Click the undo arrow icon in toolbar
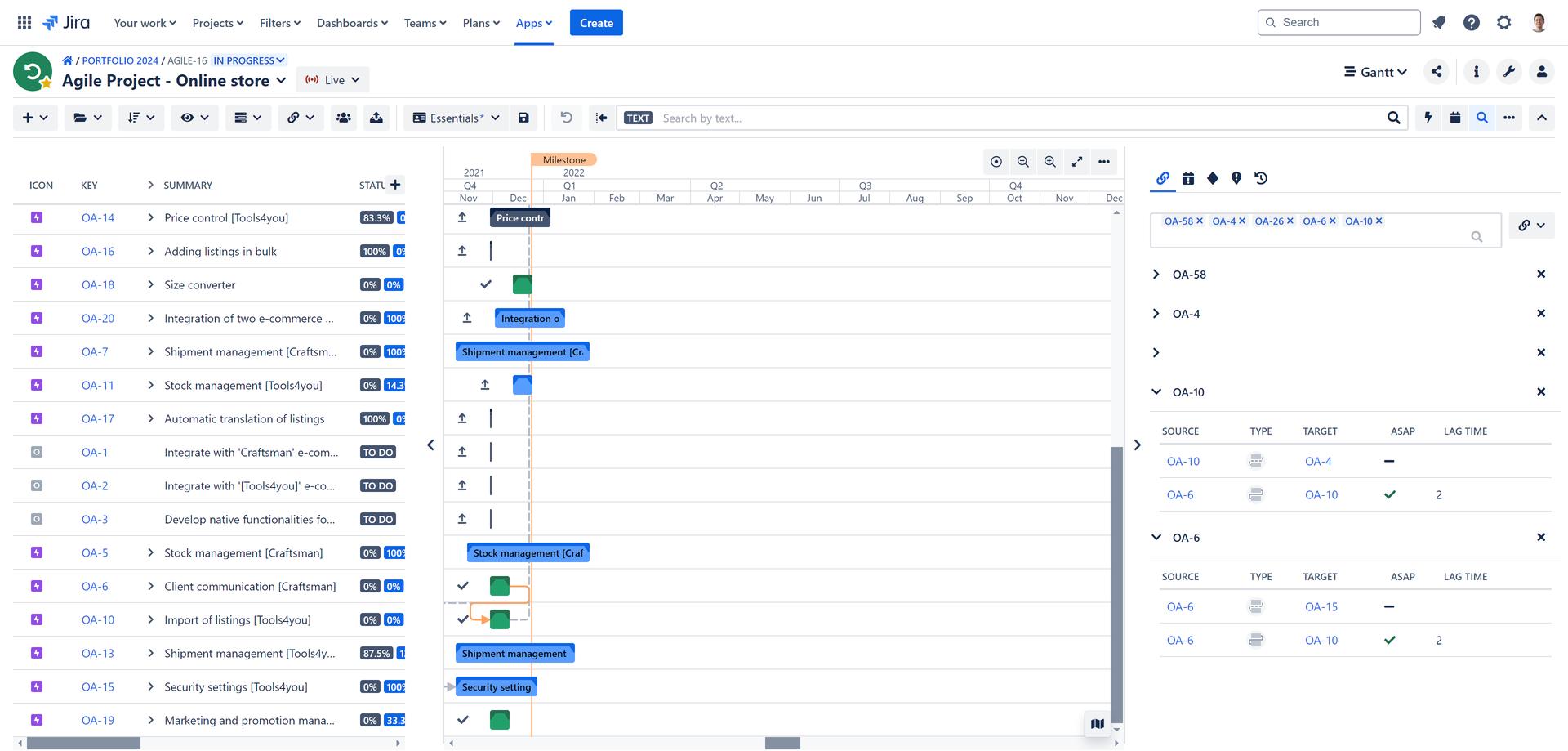The height and width of the screenshot is (751, 1568). [x=566, y=118]
